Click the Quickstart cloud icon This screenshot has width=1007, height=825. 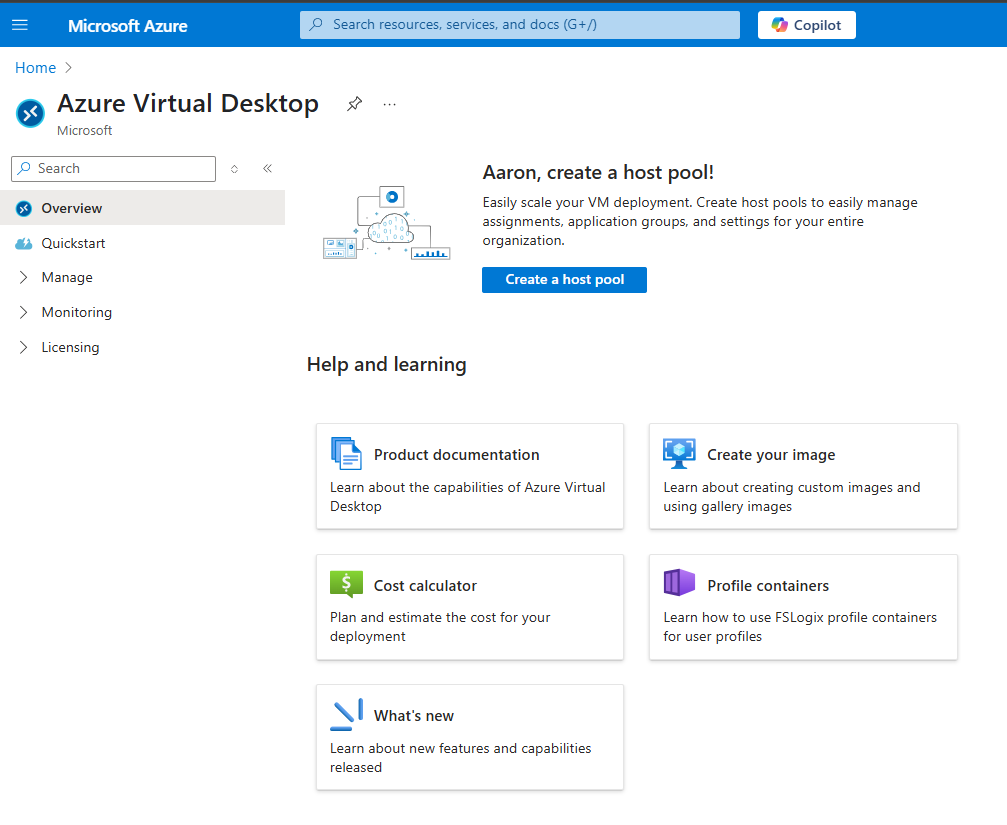pyautogui.click(x=24, y=243)
